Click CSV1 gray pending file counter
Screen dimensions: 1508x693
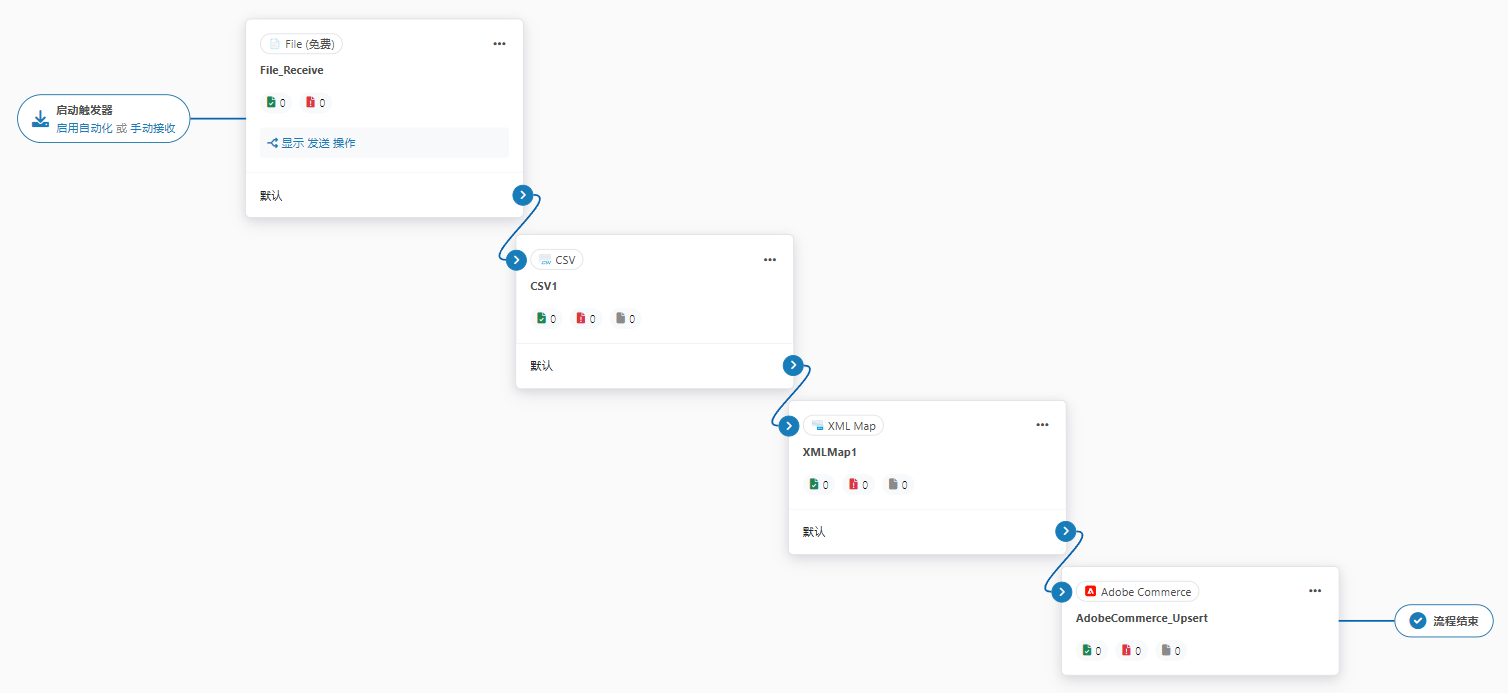pos(626,318)
